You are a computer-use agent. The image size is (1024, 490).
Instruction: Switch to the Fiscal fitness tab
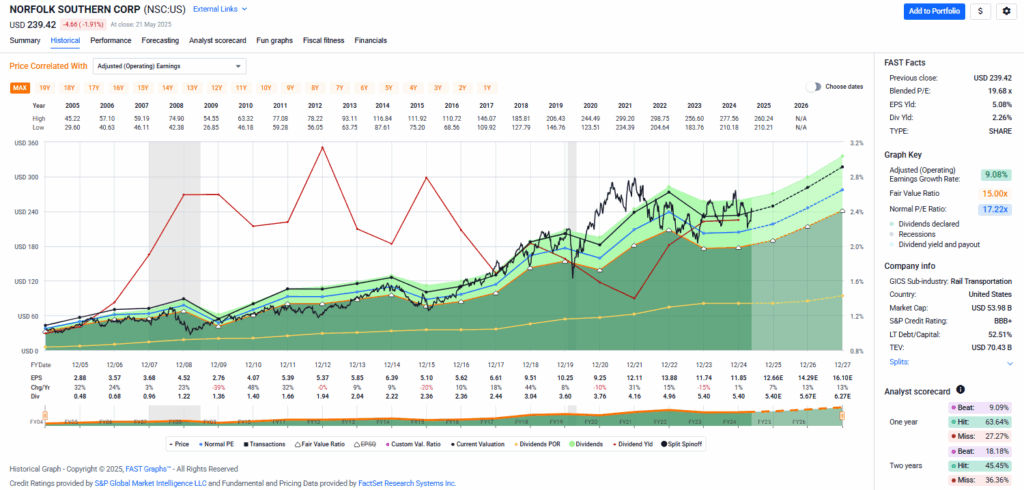click(323, 41)
